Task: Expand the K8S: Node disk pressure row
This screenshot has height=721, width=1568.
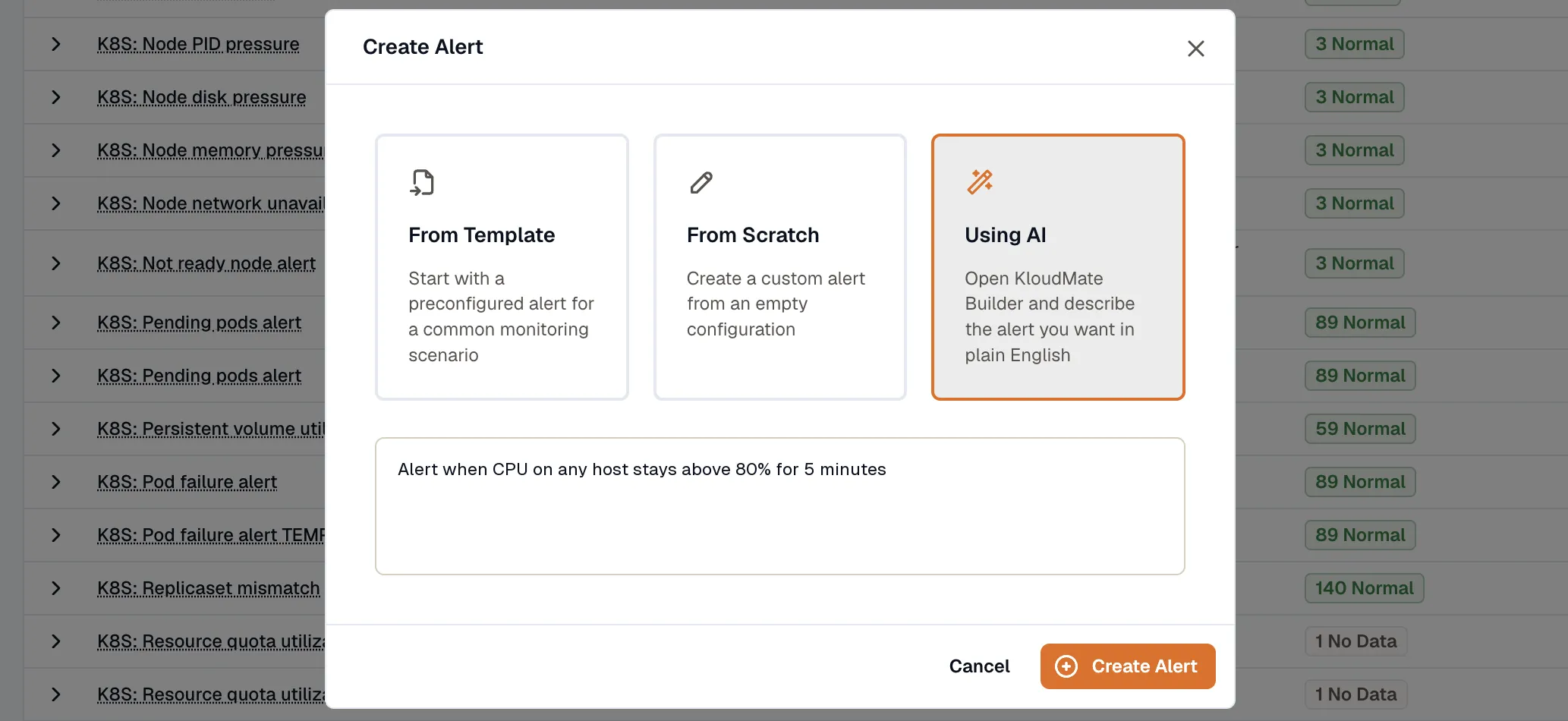Action: [x=55, y=97]
